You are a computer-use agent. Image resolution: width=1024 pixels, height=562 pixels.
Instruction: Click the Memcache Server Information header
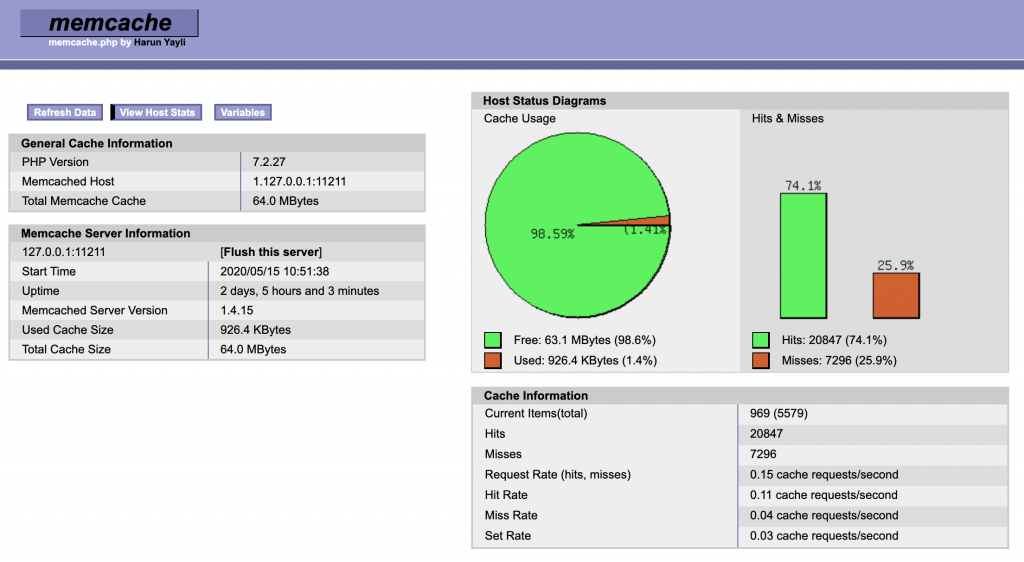pos(106,234)
